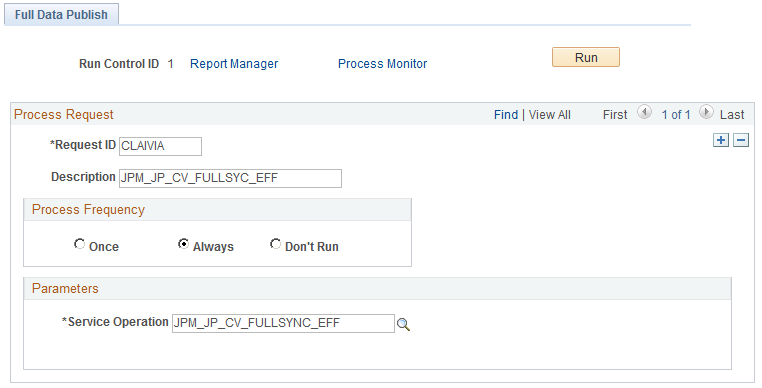The image size is (762, 388).
Task: Focus the Request ID input field
Action: (160, 146)
